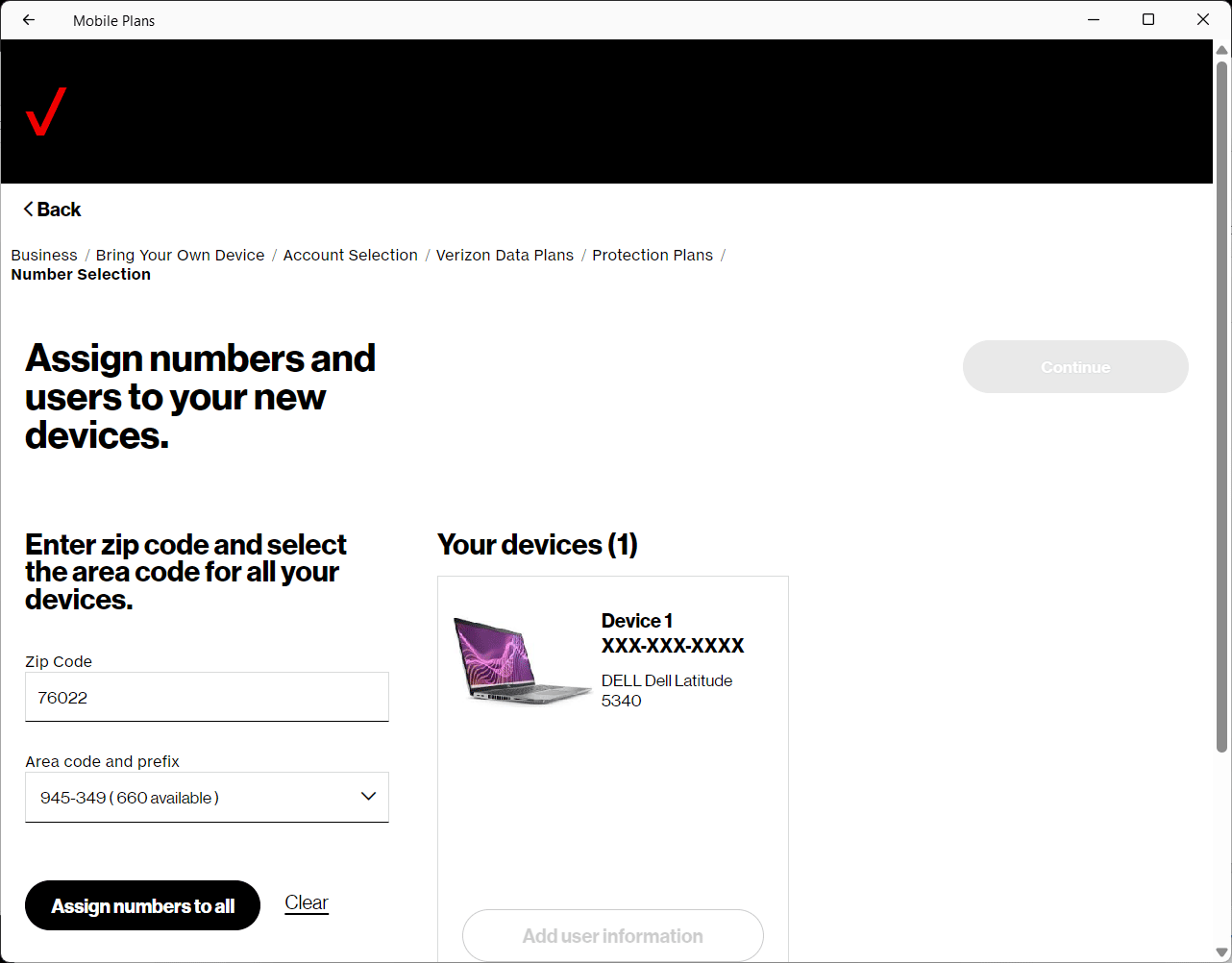Open the Area code and prefix dropdown
This screenshot has width=1232, height=963.
pos(192,798)
